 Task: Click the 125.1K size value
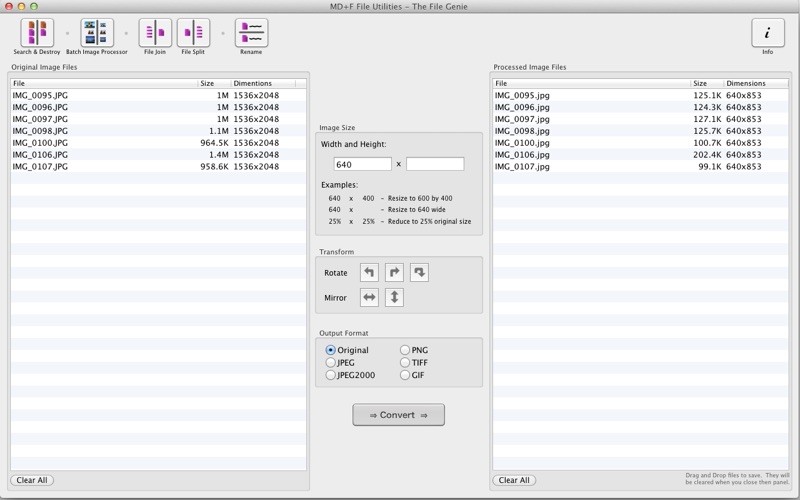tap(707, 95)
